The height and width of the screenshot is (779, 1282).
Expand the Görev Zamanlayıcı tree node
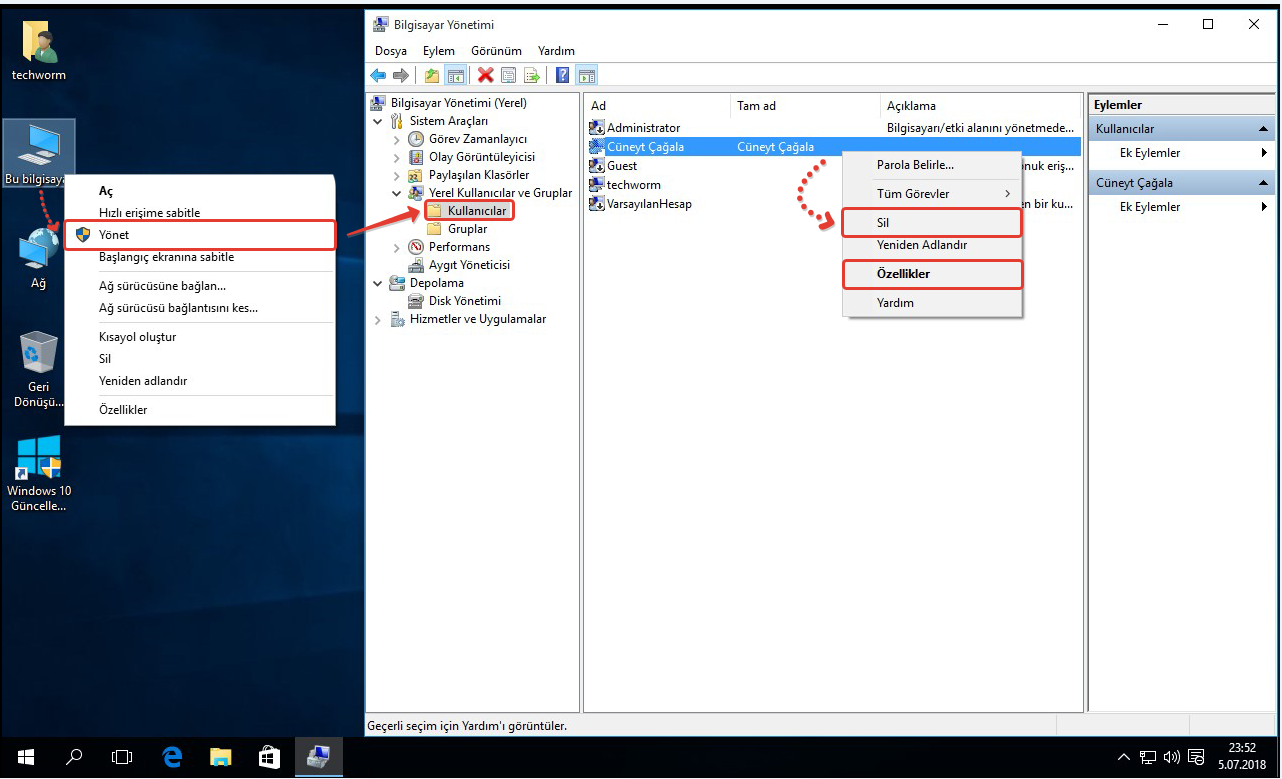(397, 139)
